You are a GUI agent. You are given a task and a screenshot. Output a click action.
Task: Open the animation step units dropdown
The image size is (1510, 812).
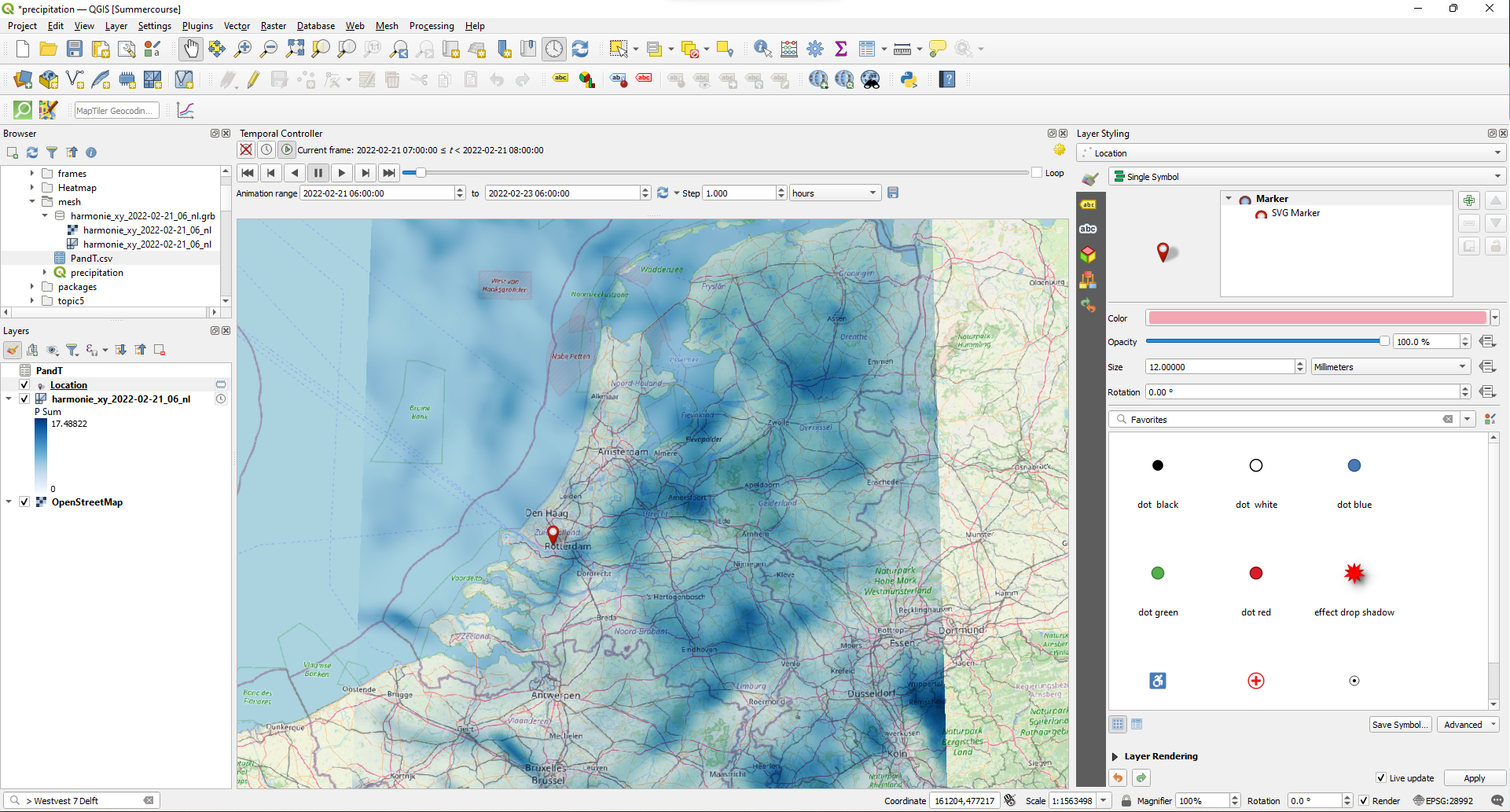click(x=870, y=193)
